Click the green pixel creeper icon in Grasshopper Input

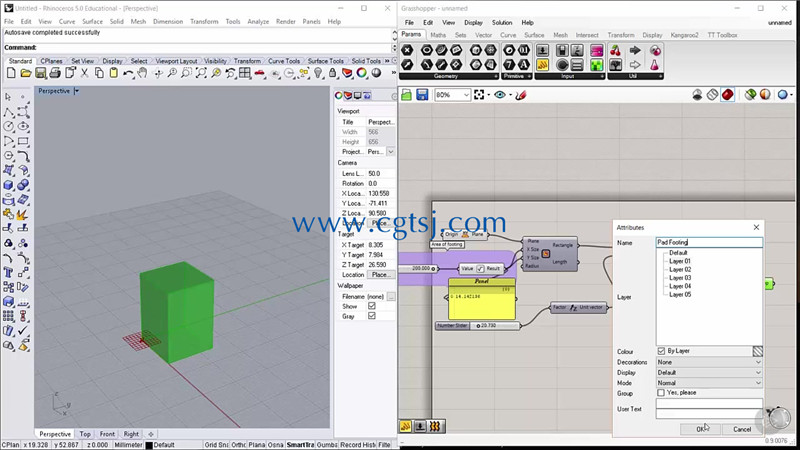click(x=596, y=65)
